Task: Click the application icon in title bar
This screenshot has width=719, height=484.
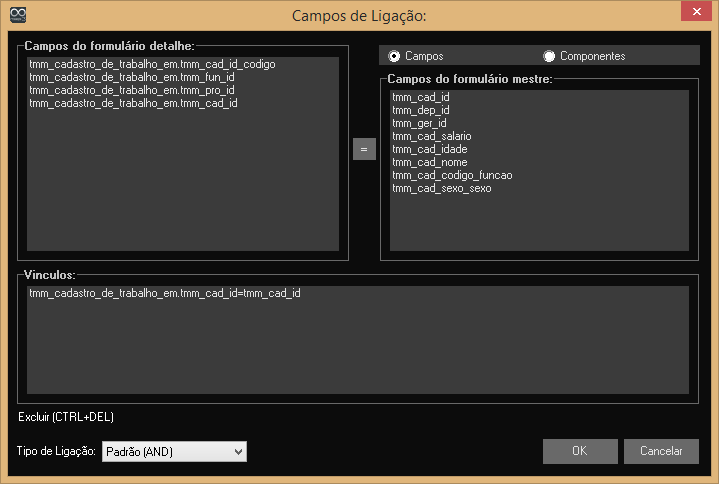Action: [16, 15]
